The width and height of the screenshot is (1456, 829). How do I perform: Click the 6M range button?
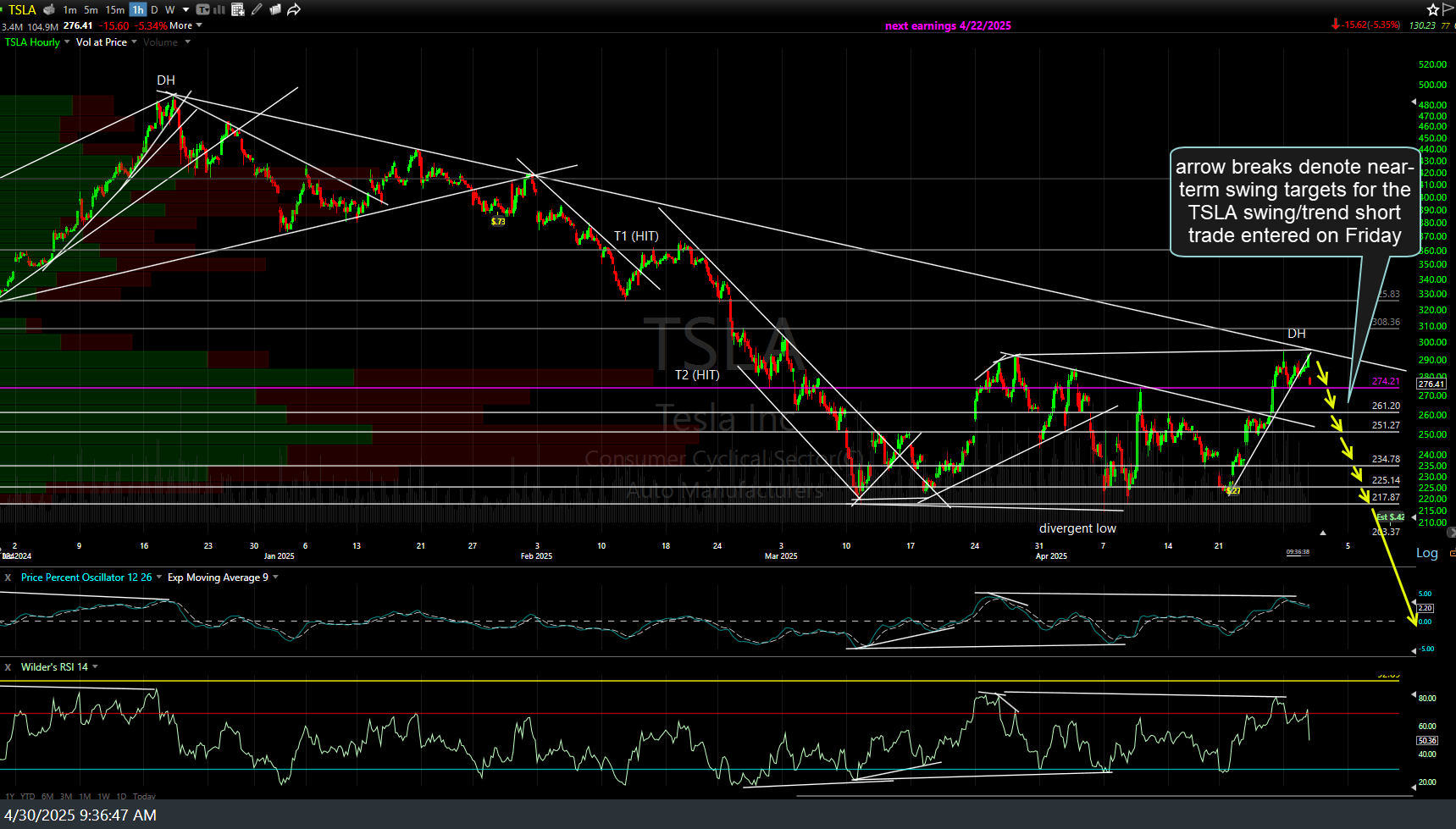point(47,796)
